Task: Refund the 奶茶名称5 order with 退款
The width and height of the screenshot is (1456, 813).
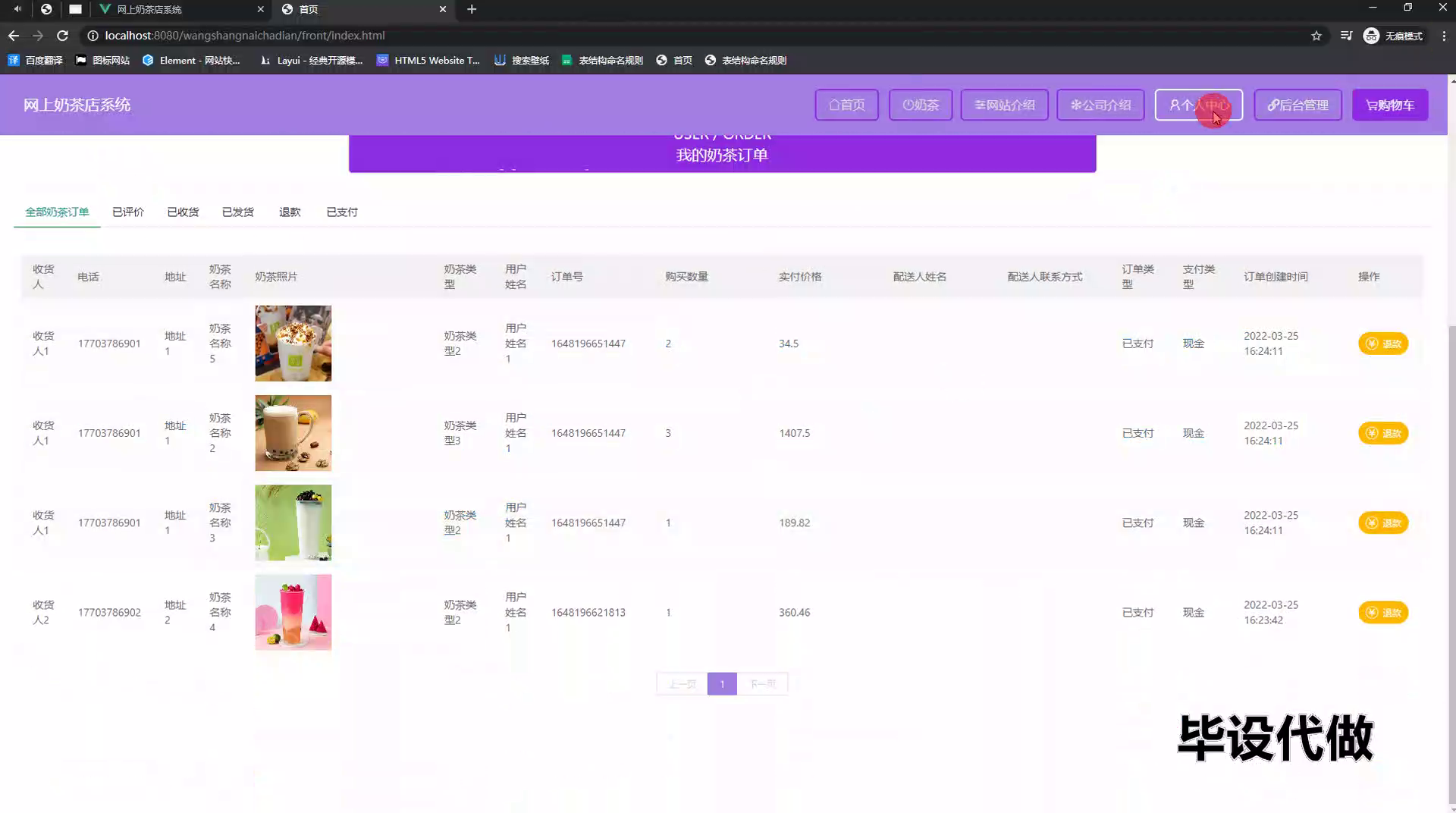Action: (1383, 344)
